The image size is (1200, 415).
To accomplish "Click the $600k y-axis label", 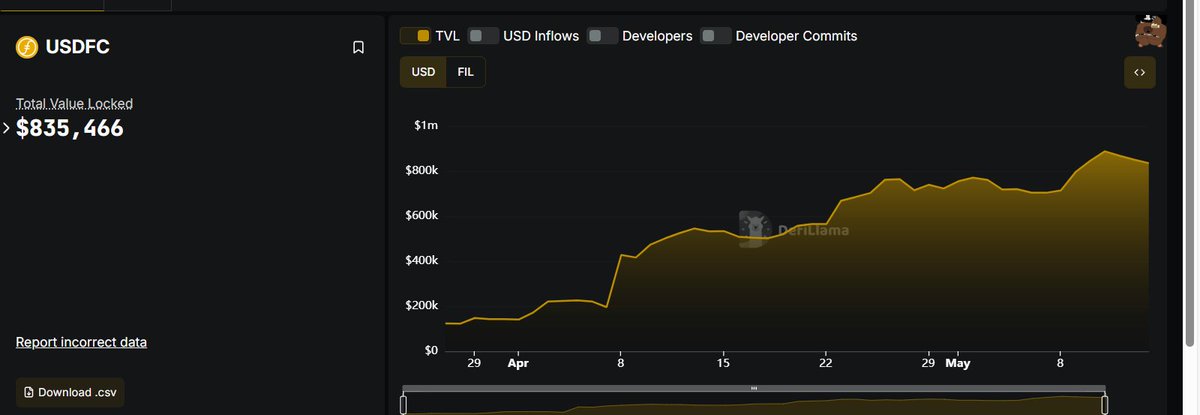I will [420, 215].
